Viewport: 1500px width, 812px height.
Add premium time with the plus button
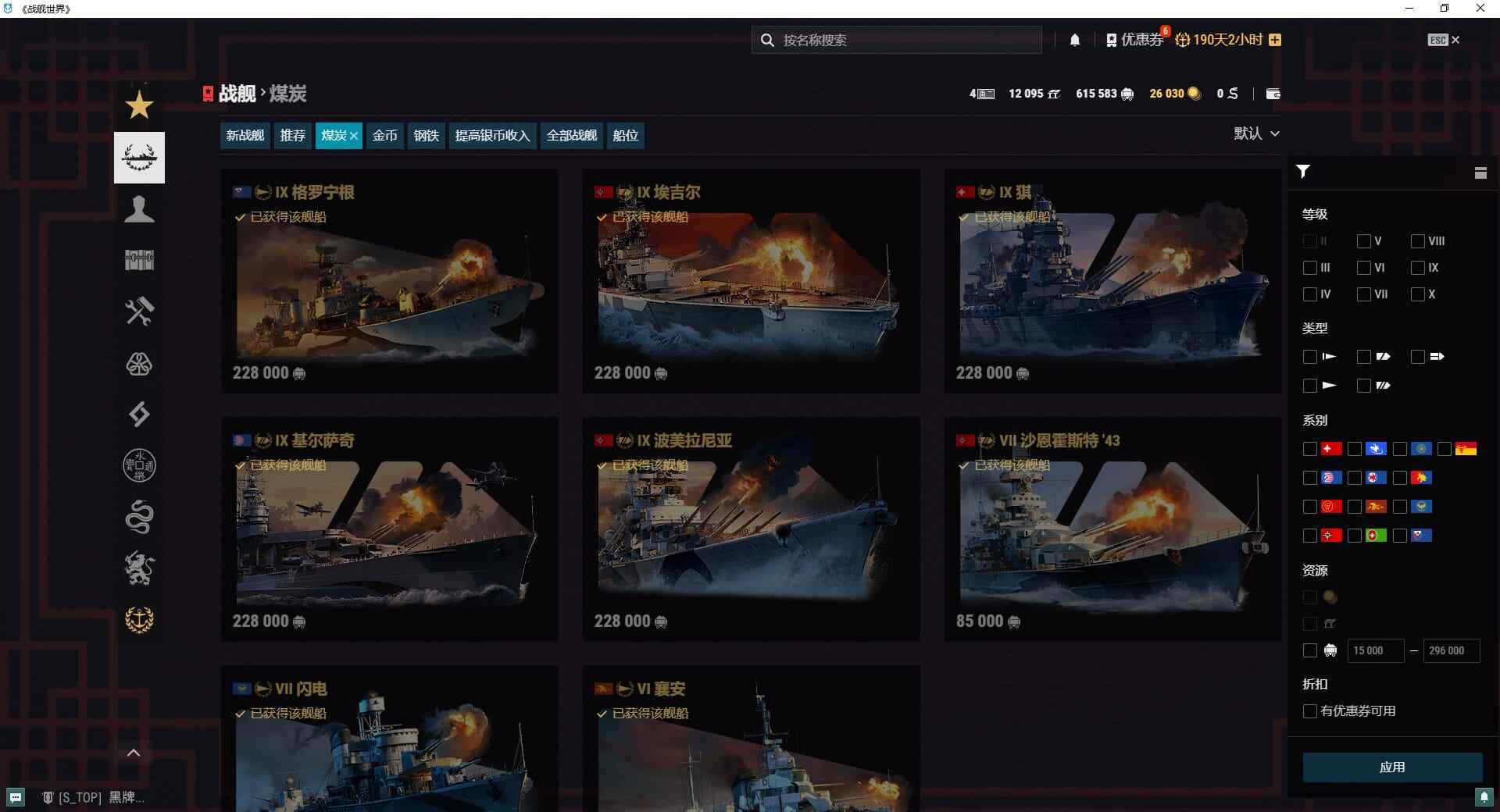[x=1275, y=39]
